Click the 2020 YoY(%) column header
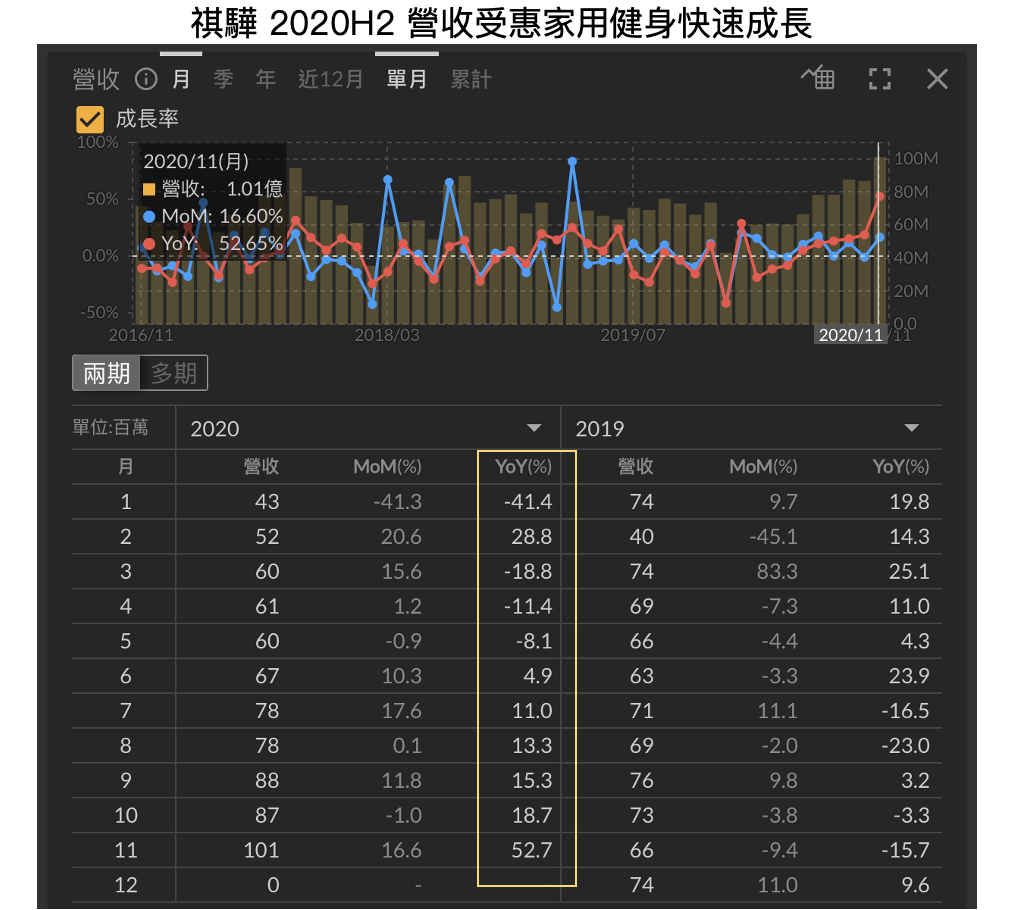This screenshot has width=1012, height=910. click(523, 467)
